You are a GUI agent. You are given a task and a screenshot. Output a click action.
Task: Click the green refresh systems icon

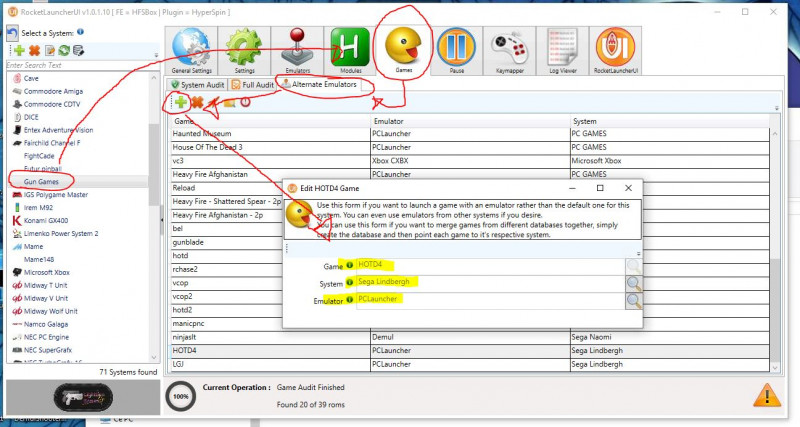(x=64, y=50)
